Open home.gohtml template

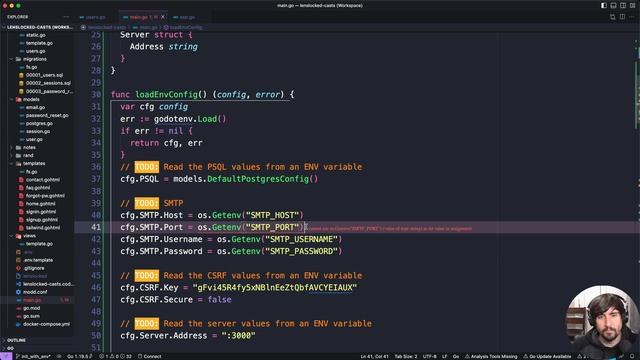coord(40,204)
